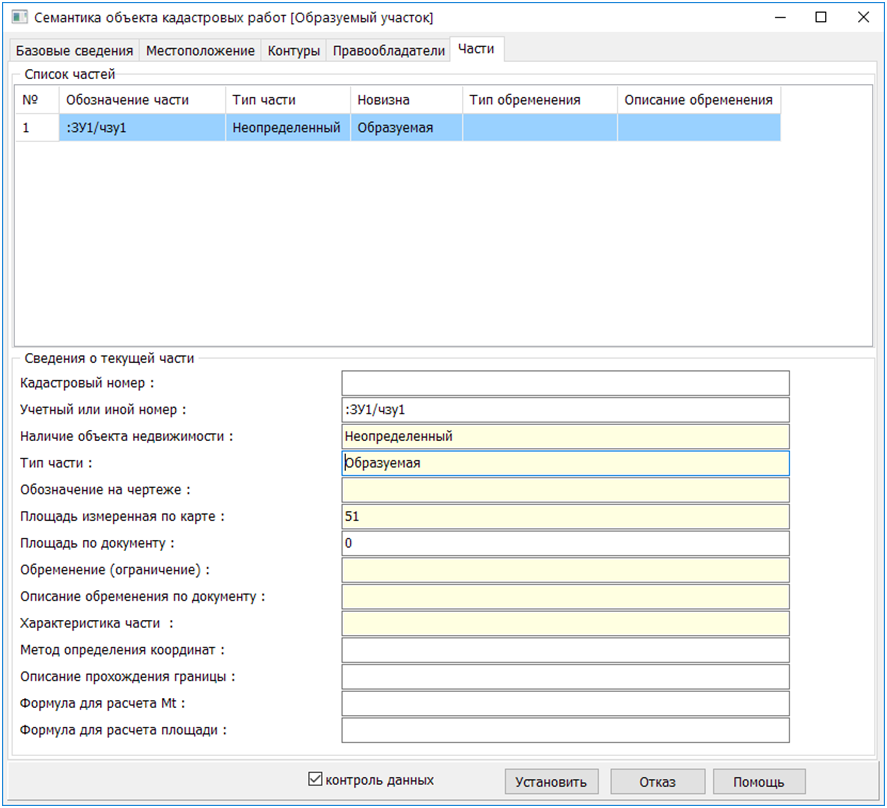Open help via 'Помощь' button
This screenshot has width=887, height=808.
tap(758, 782)
